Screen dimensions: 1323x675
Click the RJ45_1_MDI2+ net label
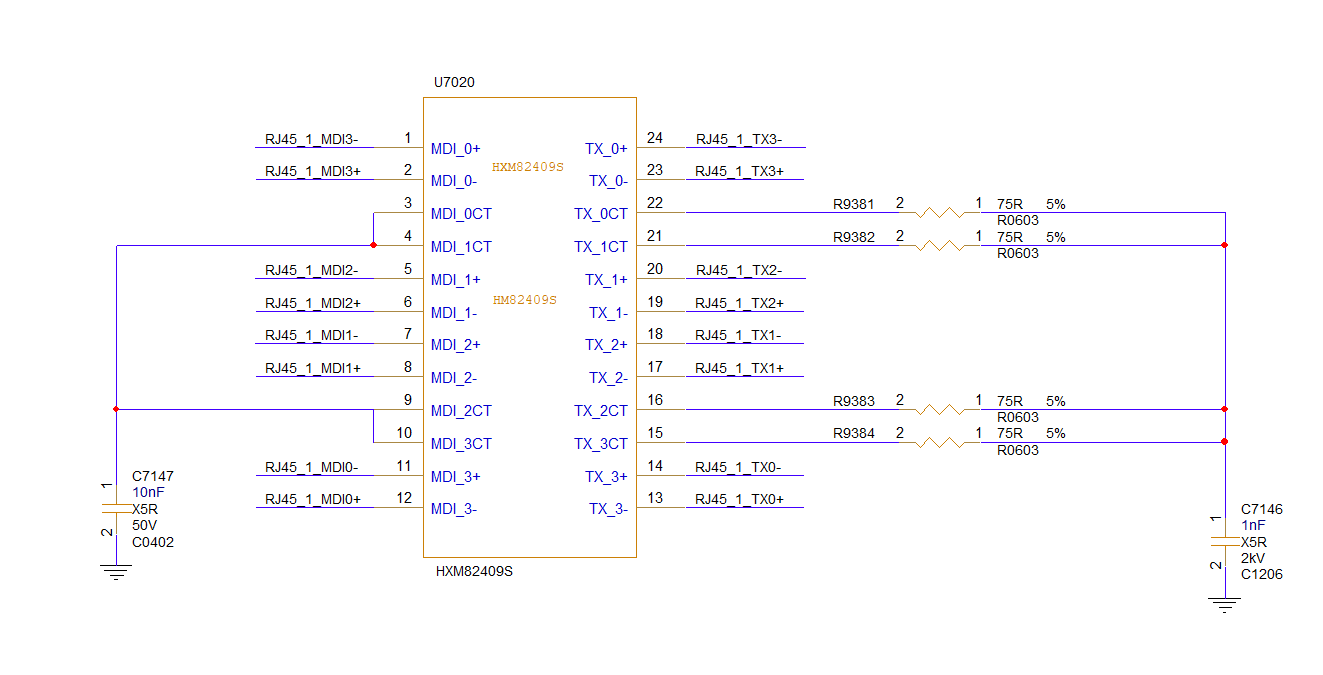(x=312, y=303)
